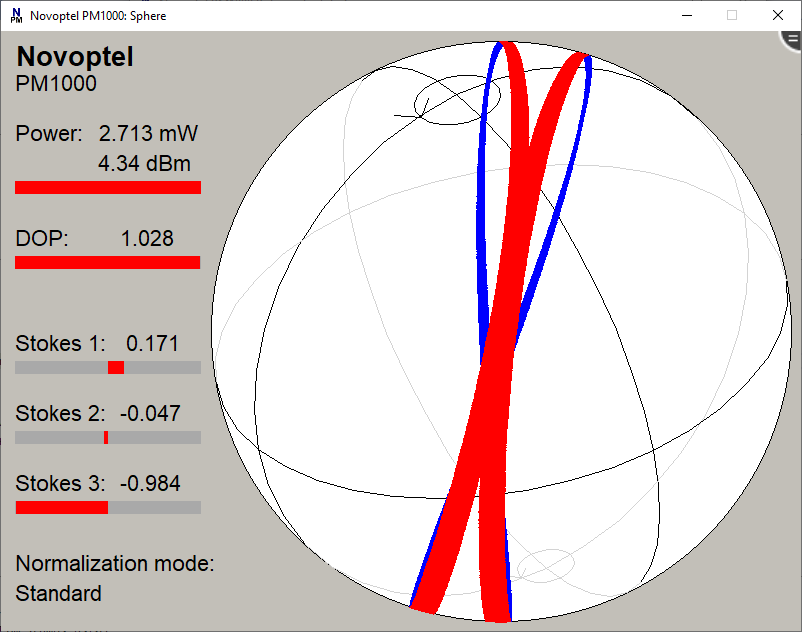Click the small circle near sphere top
The width and height of the screenshot is (802, 632).
(x=449, y=102)
